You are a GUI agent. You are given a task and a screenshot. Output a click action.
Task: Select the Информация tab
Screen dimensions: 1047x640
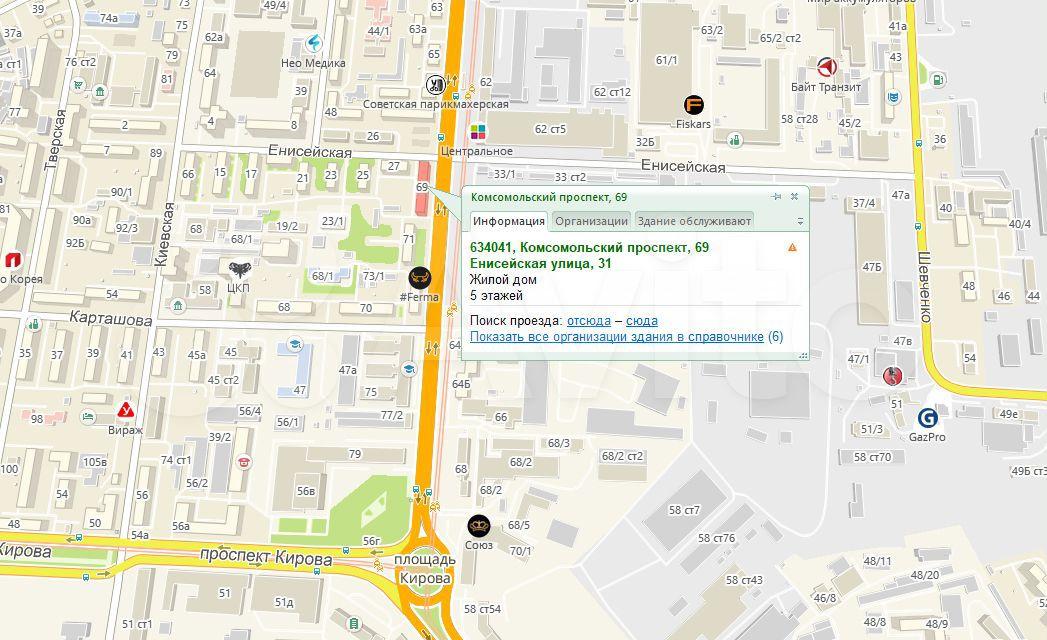tap(509, 221)
